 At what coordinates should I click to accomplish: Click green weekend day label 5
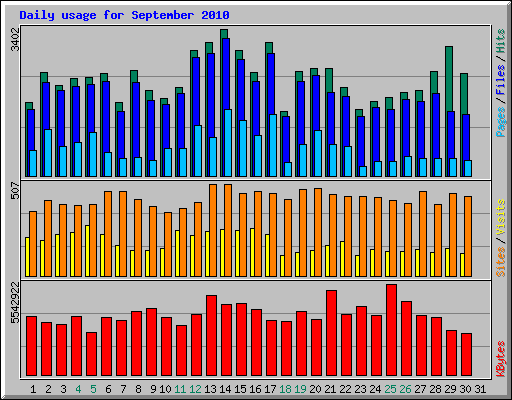93,389
